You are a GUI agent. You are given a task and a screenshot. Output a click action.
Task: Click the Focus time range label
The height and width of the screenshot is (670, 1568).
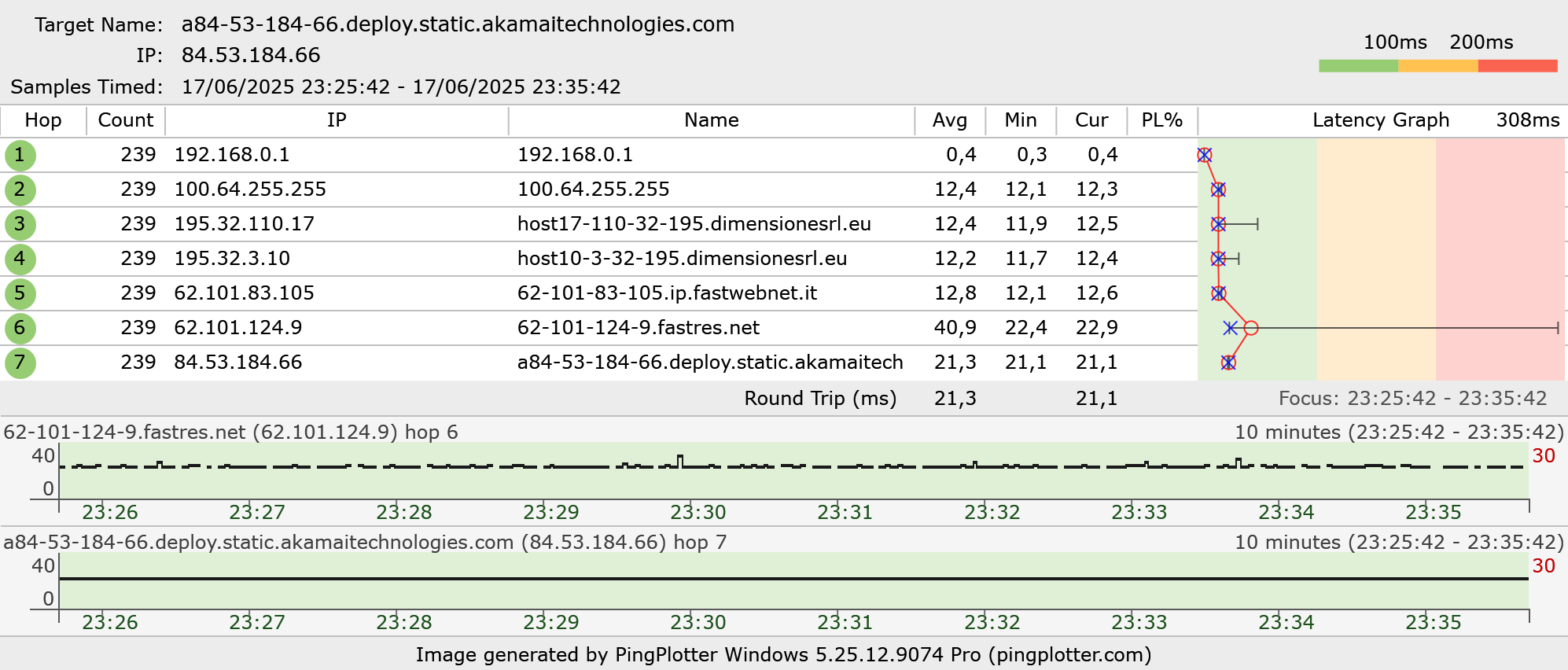[1412, 399]
